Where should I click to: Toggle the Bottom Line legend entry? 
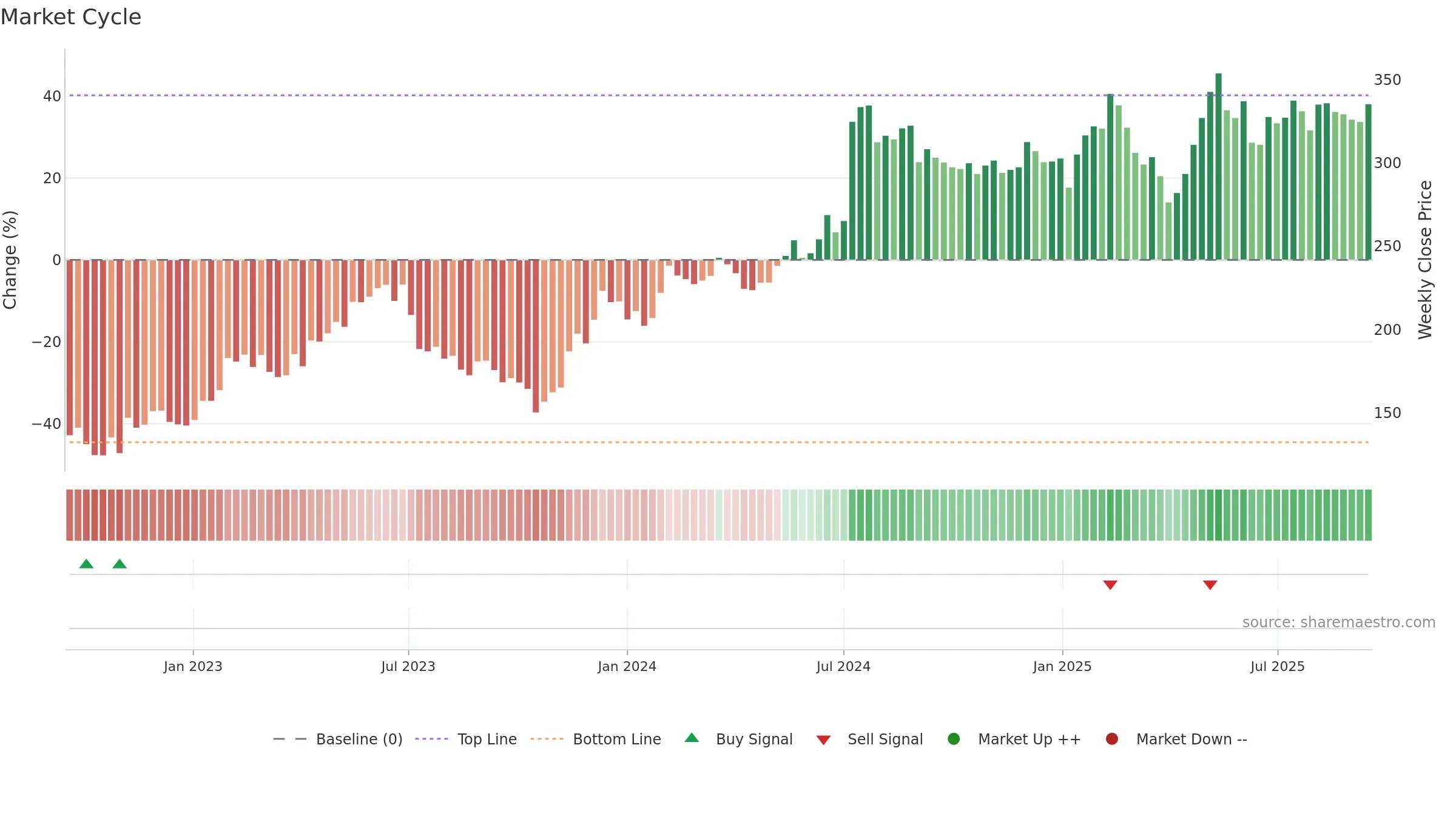596,739
